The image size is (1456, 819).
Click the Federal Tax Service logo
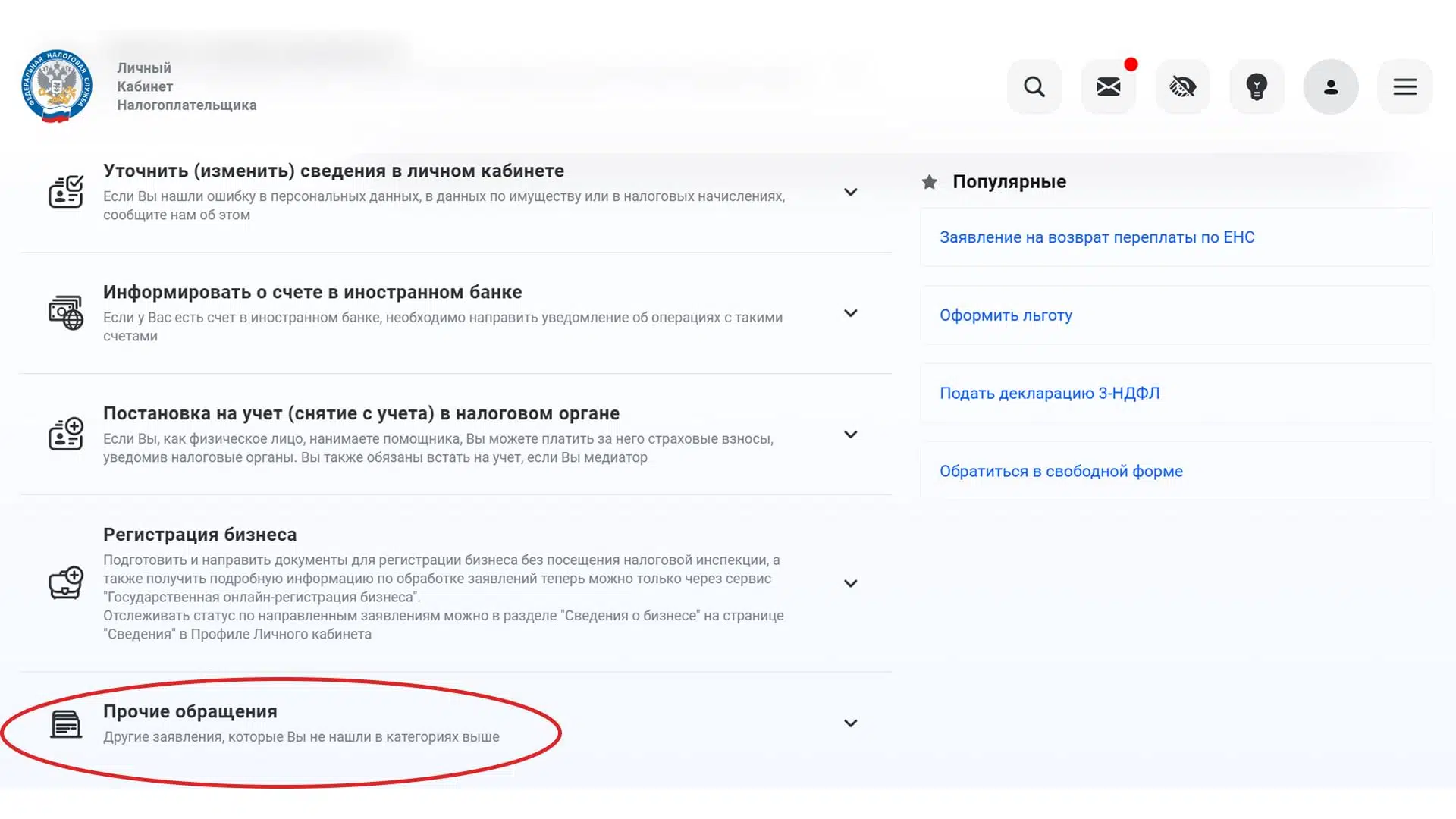click(x=57, y=86)
